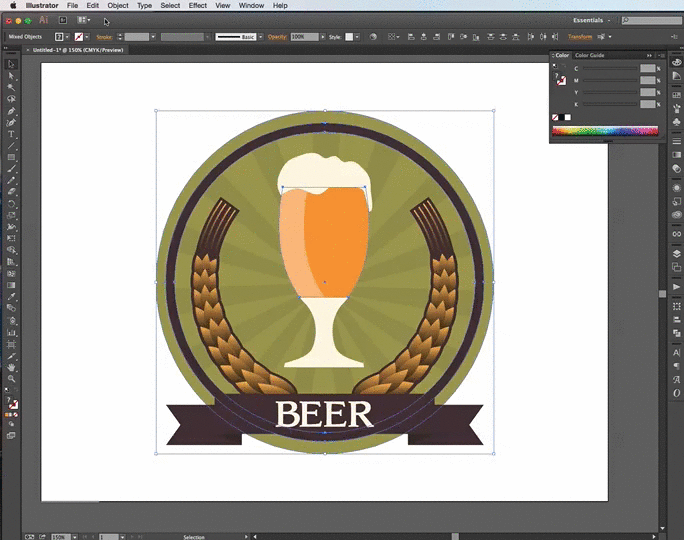
Task: Open the Window menu
Action: (251, 6)
